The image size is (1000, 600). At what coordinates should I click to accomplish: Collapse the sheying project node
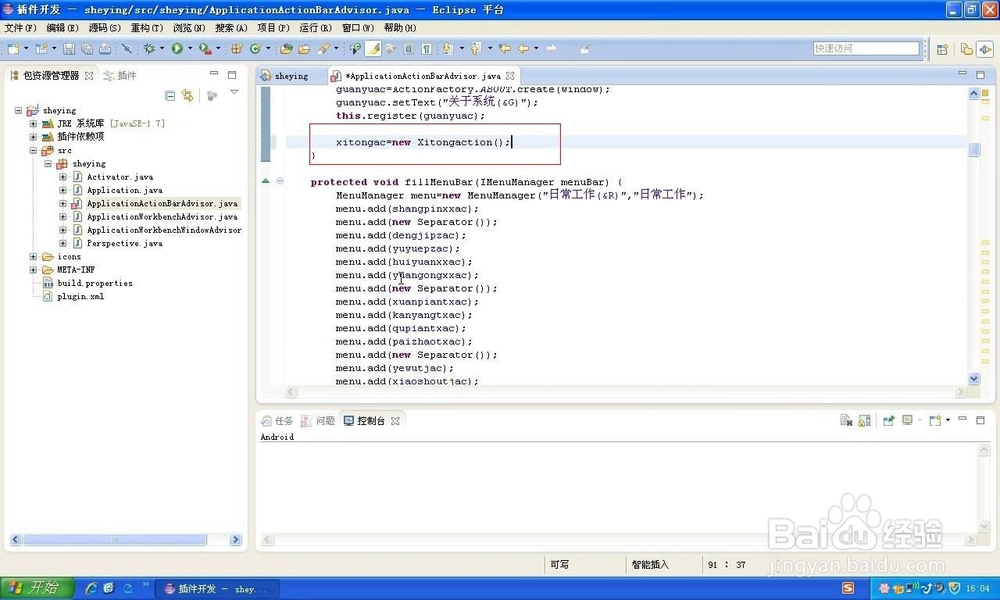18,110
